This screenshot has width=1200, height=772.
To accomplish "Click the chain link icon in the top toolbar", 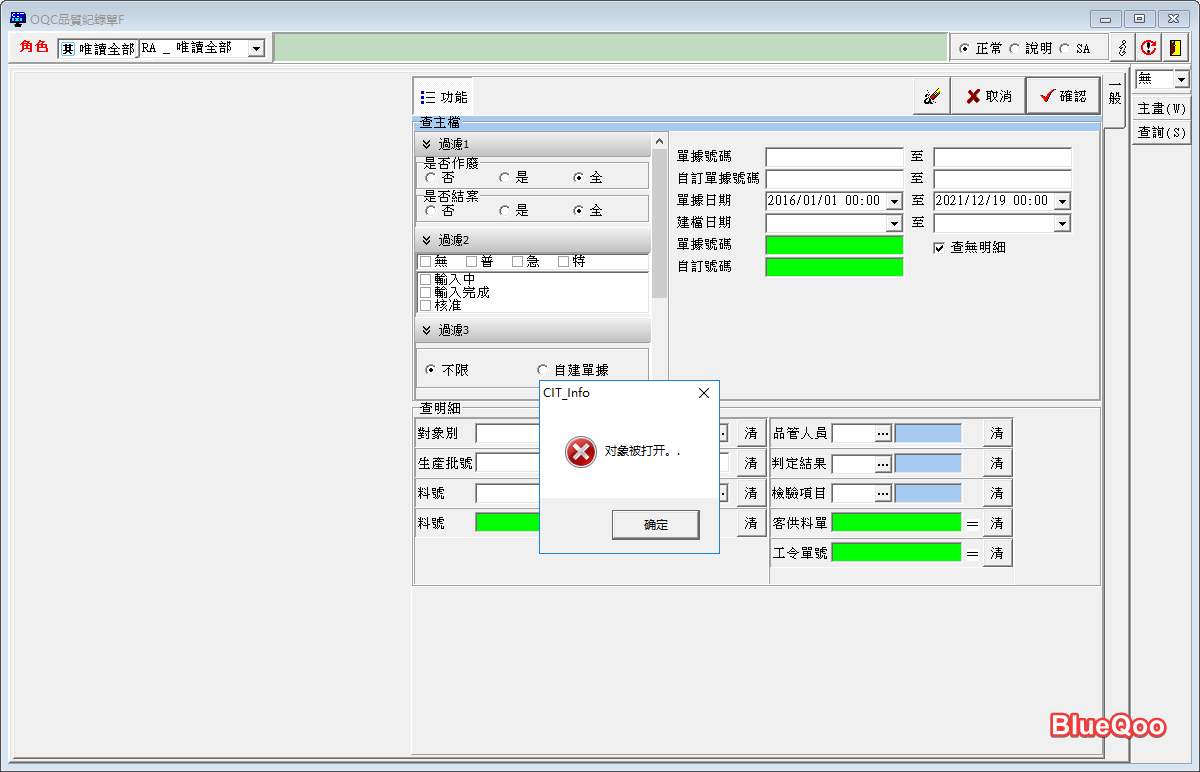I will [1122, 48].
